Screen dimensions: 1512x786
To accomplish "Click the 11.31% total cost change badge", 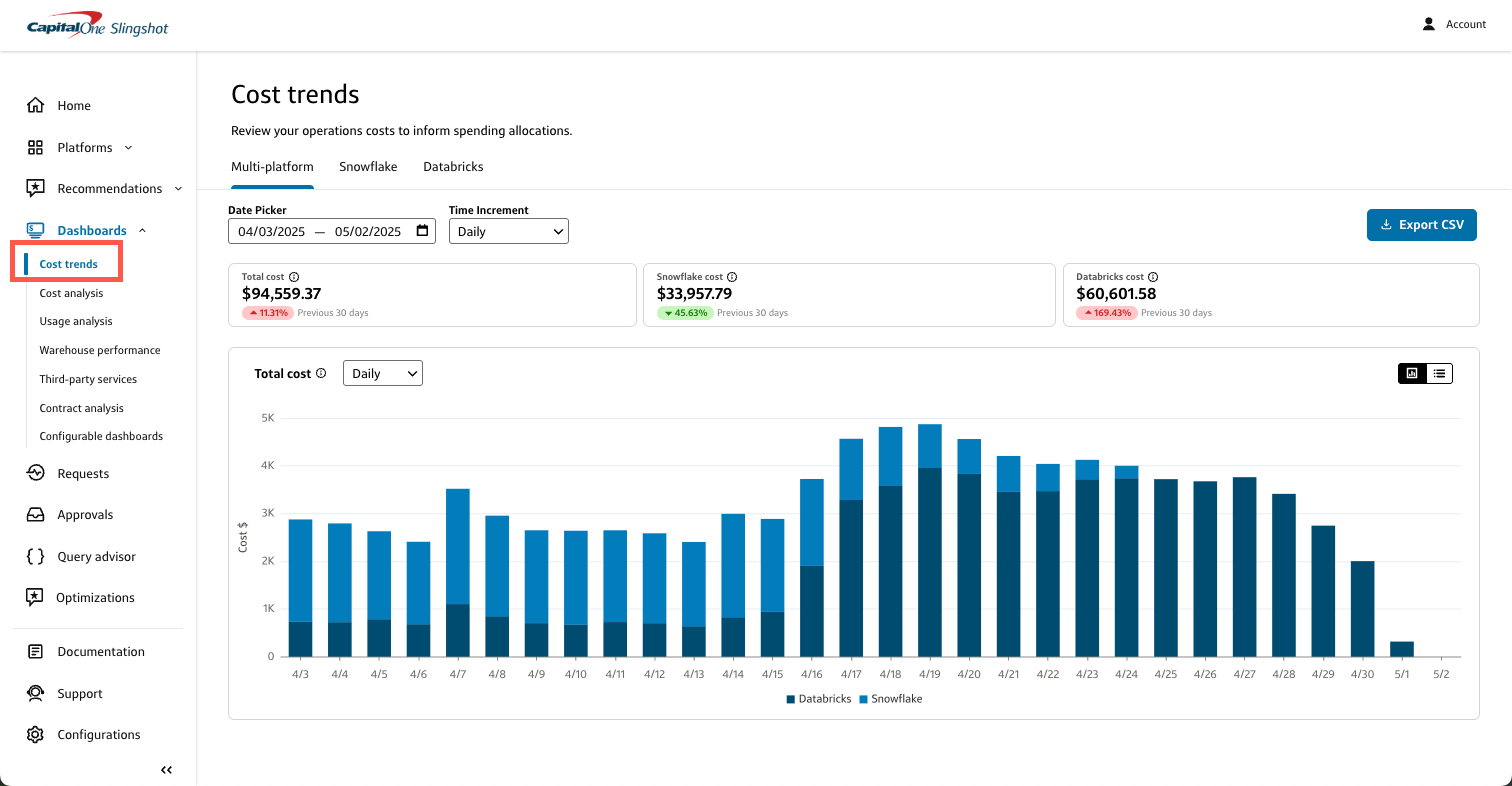I will (x=267, y=313).
